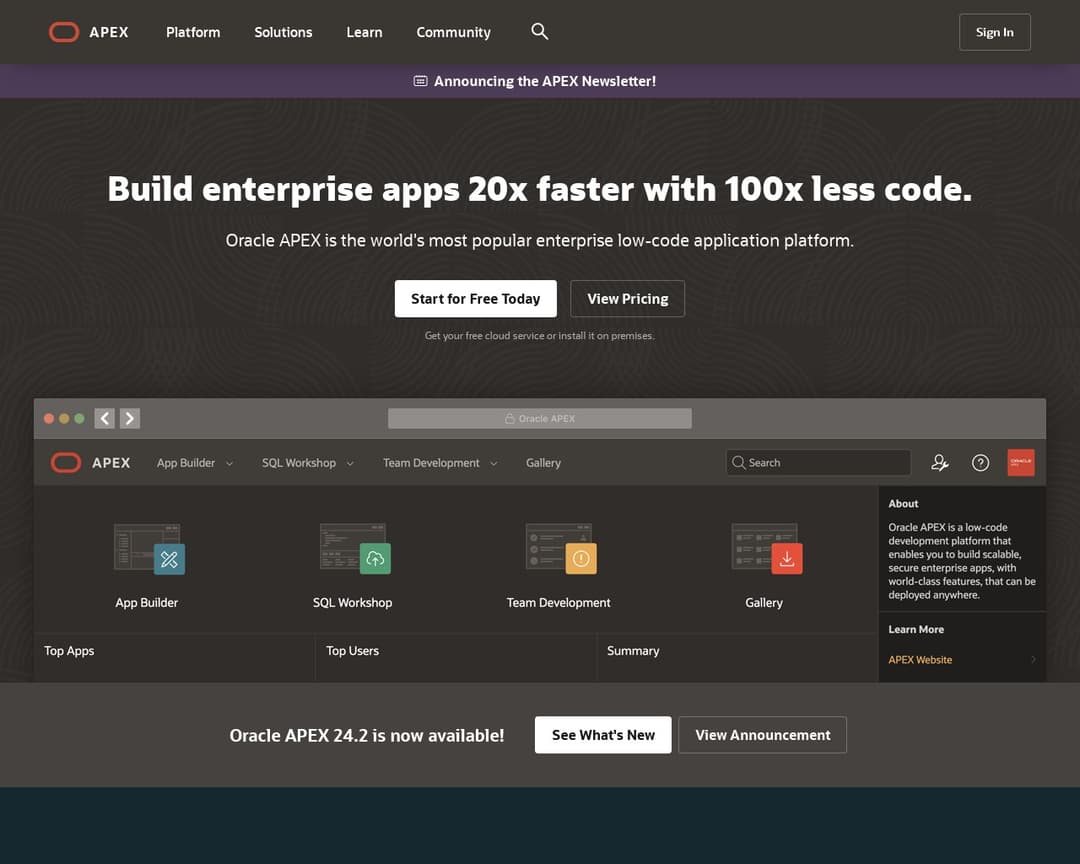Open the APEX Website link

920,659
